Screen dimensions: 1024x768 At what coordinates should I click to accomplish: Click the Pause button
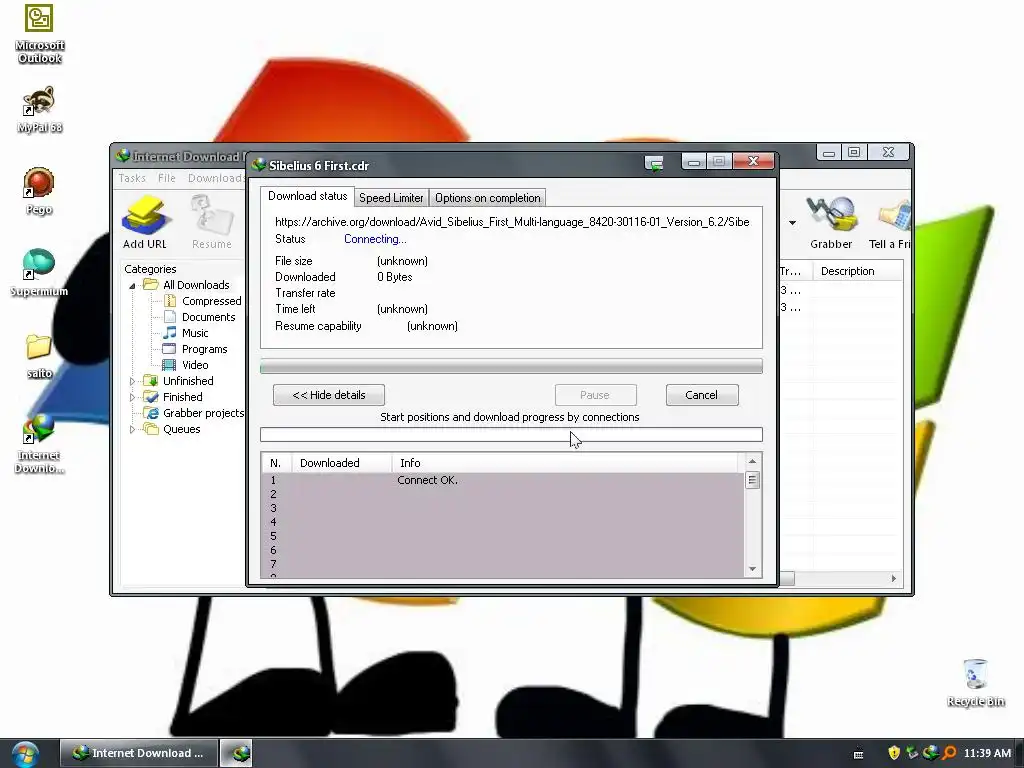(x=595, y=395)
